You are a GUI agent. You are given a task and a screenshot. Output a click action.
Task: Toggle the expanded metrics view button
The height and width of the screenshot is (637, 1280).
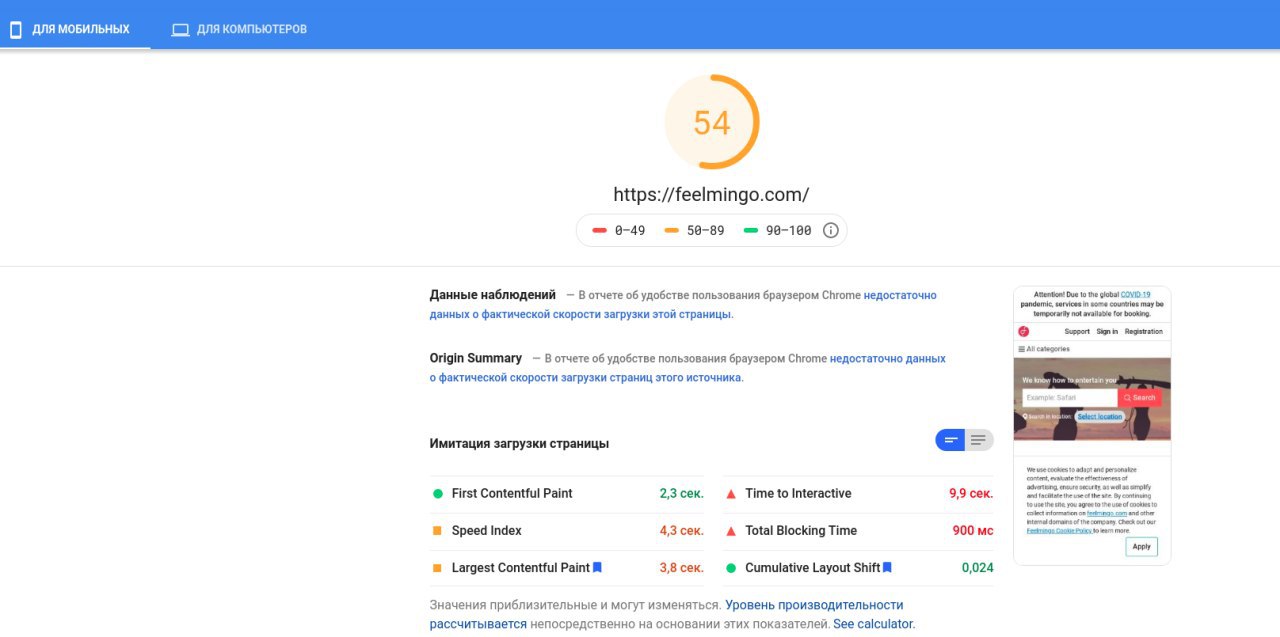coord(979,440)
